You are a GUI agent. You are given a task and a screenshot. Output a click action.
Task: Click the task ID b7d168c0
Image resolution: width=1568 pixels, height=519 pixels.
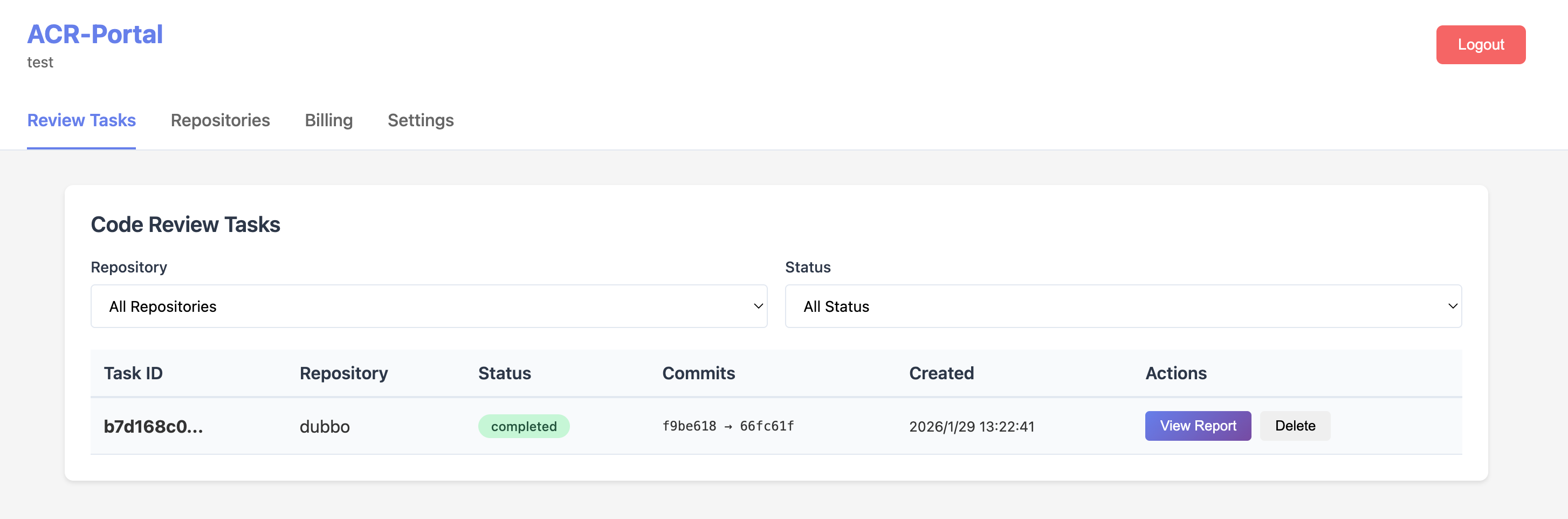[153, 426]
